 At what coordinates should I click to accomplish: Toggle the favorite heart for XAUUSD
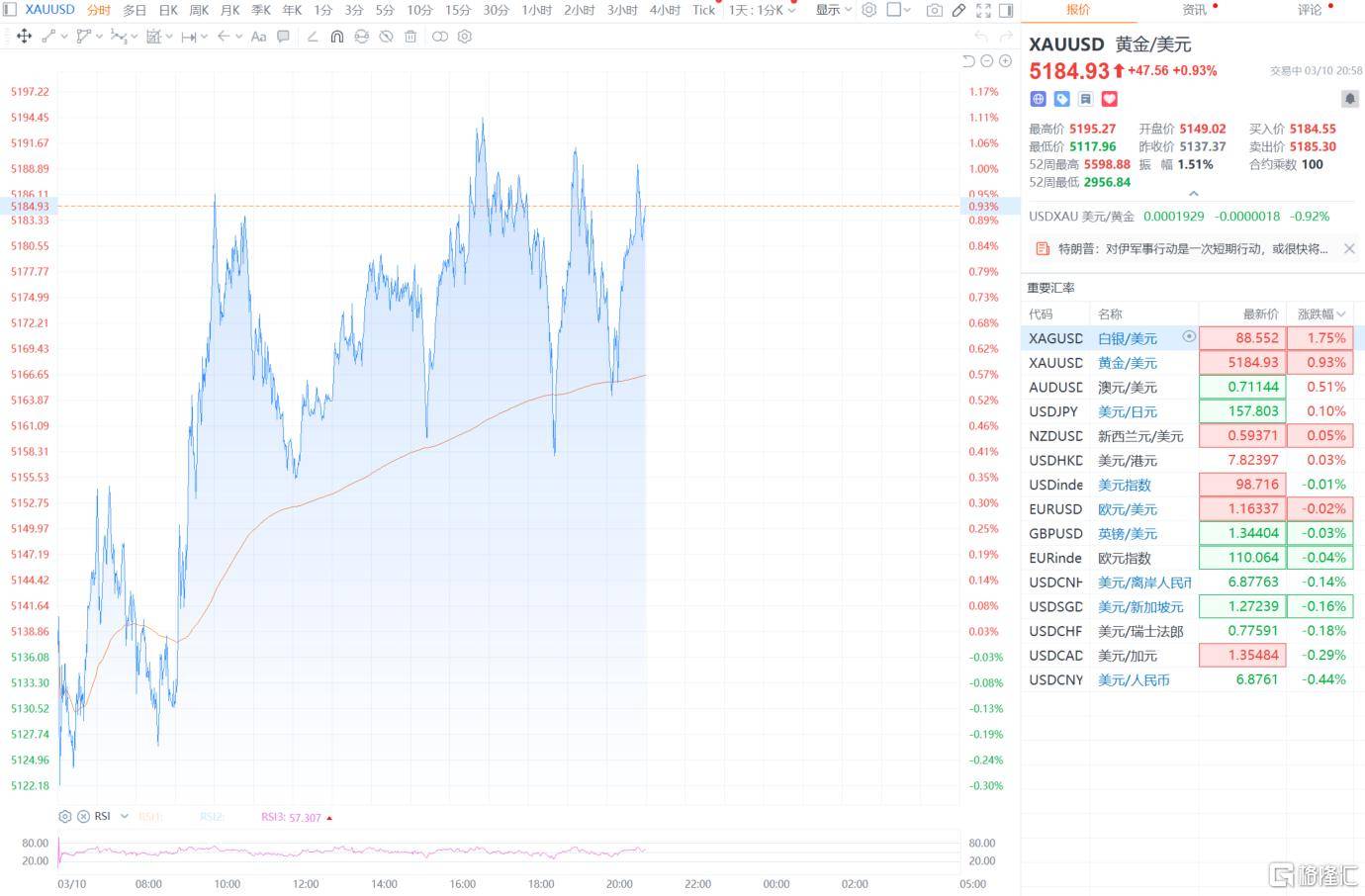(1109, 99)
